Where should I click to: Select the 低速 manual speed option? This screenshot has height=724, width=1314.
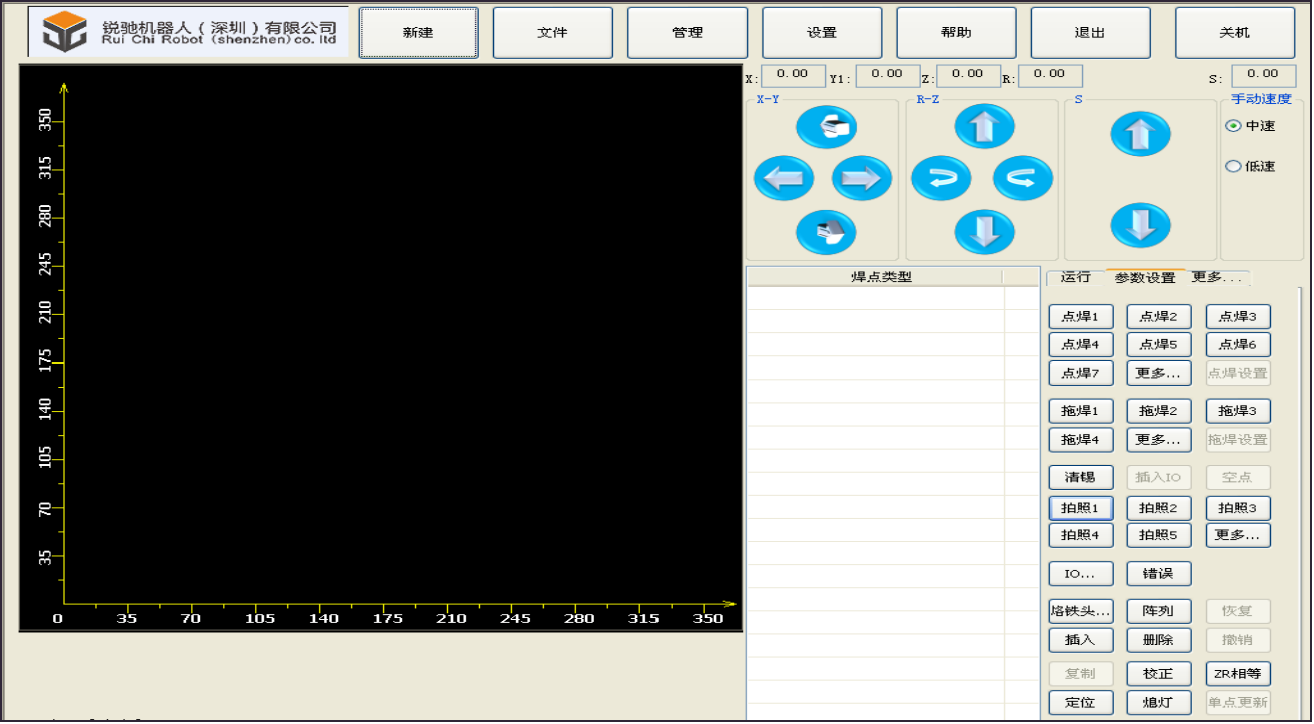click(x=1234, y=166)
